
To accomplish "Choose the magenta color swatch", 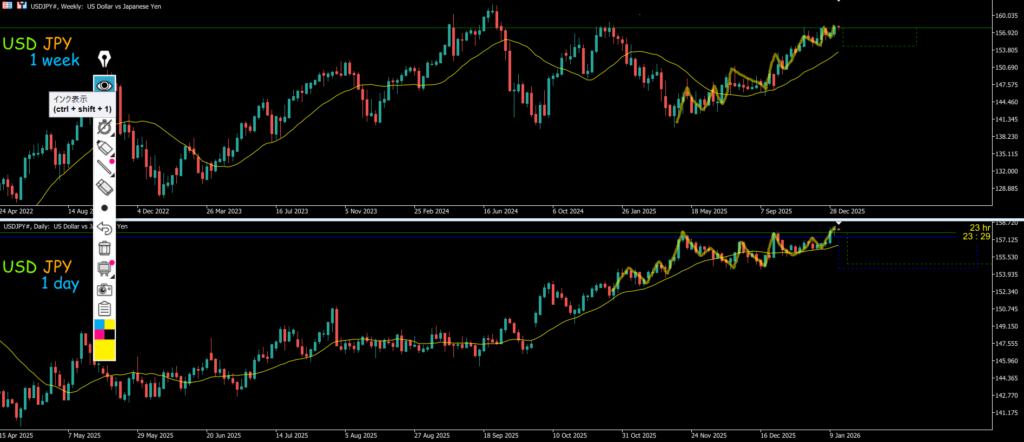I will point(98,335).
